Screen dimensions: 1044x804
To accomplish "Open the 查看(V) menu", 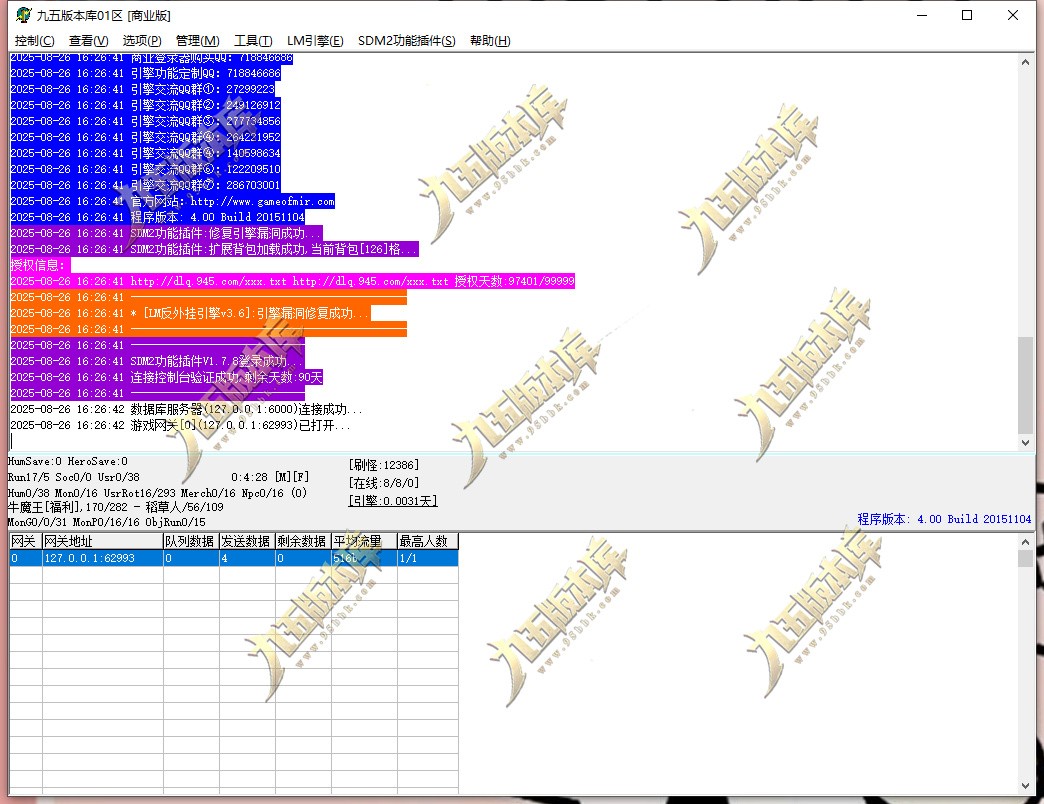I will pos(89,41).
